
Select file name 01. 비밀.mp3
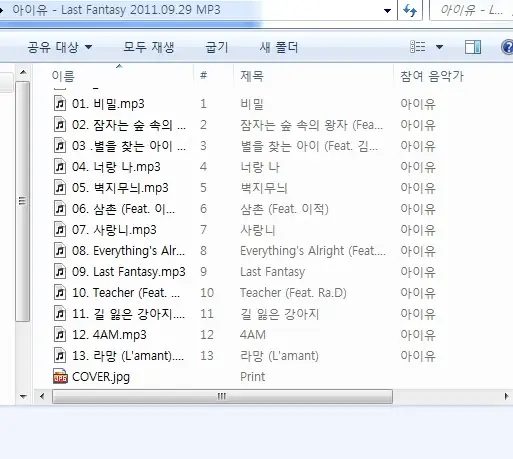[108, 104]
